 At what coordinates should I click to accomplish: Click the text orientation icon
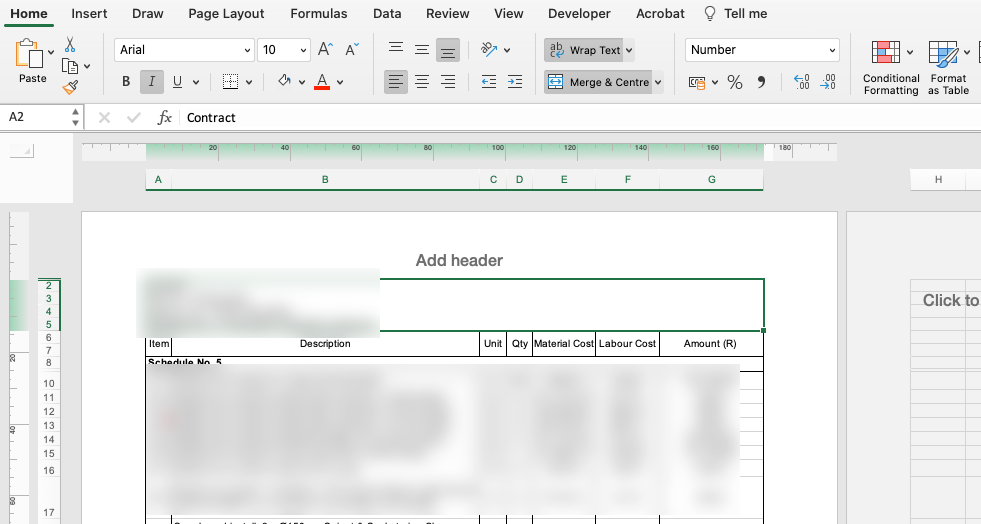point(489,49)
